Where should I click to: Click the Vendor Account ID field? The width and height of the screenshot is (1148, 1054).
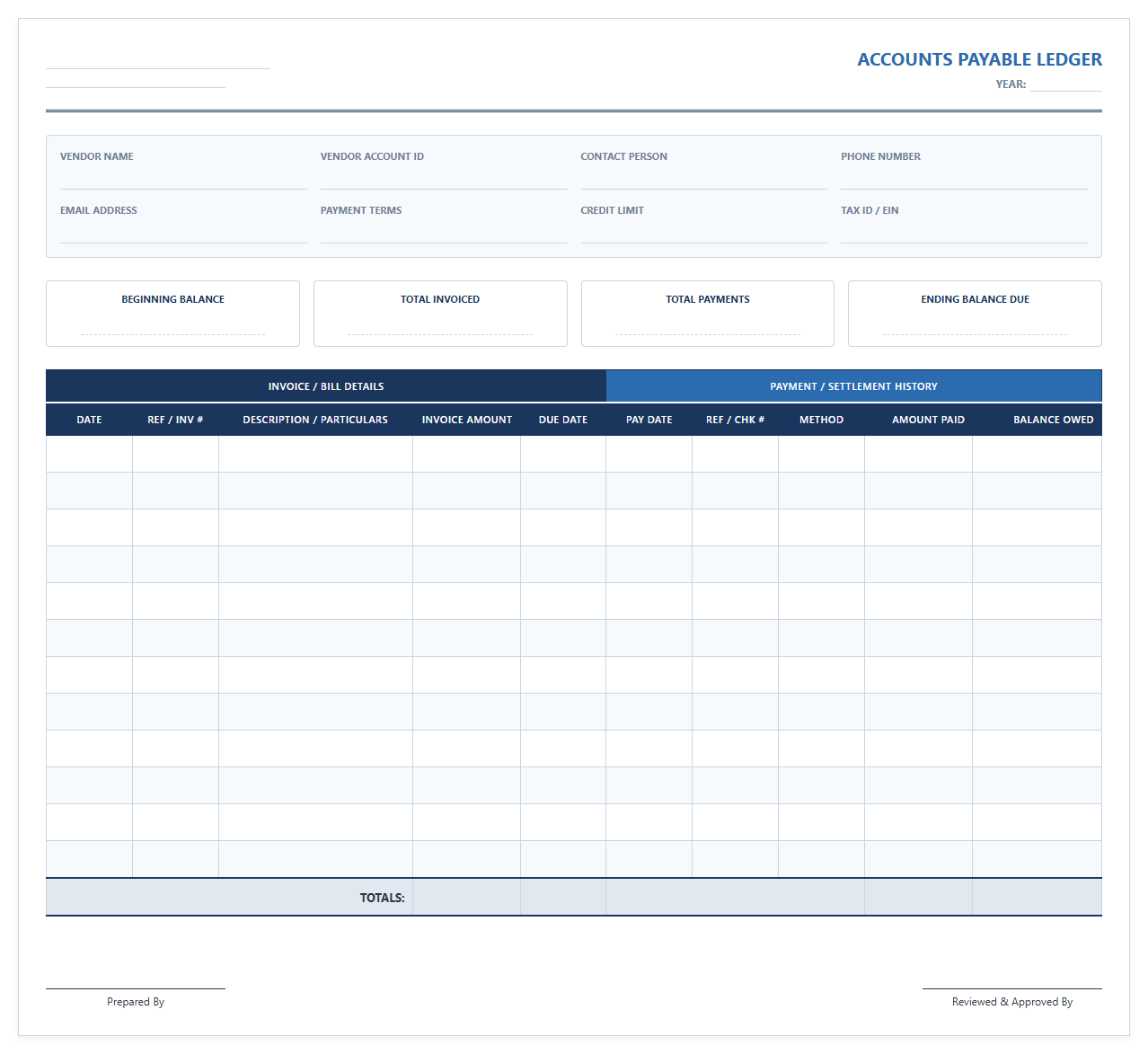(x=444, y=178)
